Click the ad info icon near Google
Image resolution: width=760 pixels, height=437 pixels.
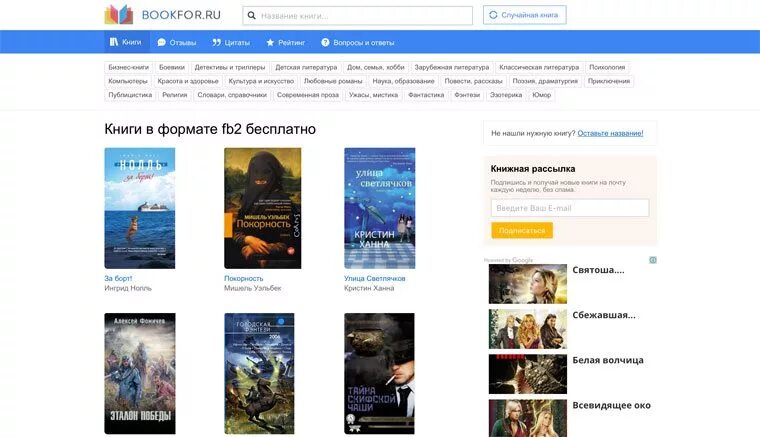tap(653, 260)
